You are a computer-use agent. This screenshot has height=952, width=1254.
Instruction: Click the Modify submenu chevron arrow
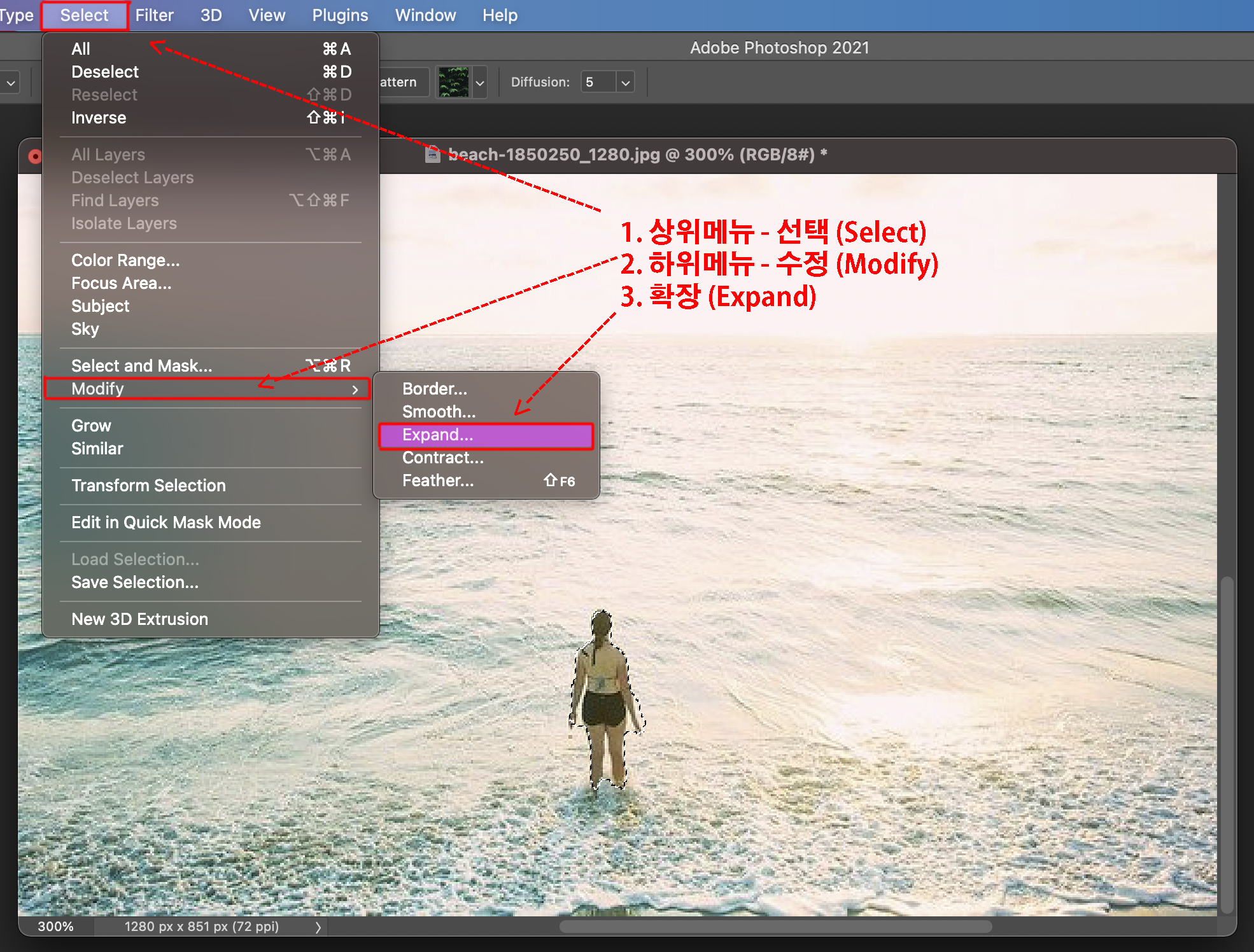click(x=355, y=389)
